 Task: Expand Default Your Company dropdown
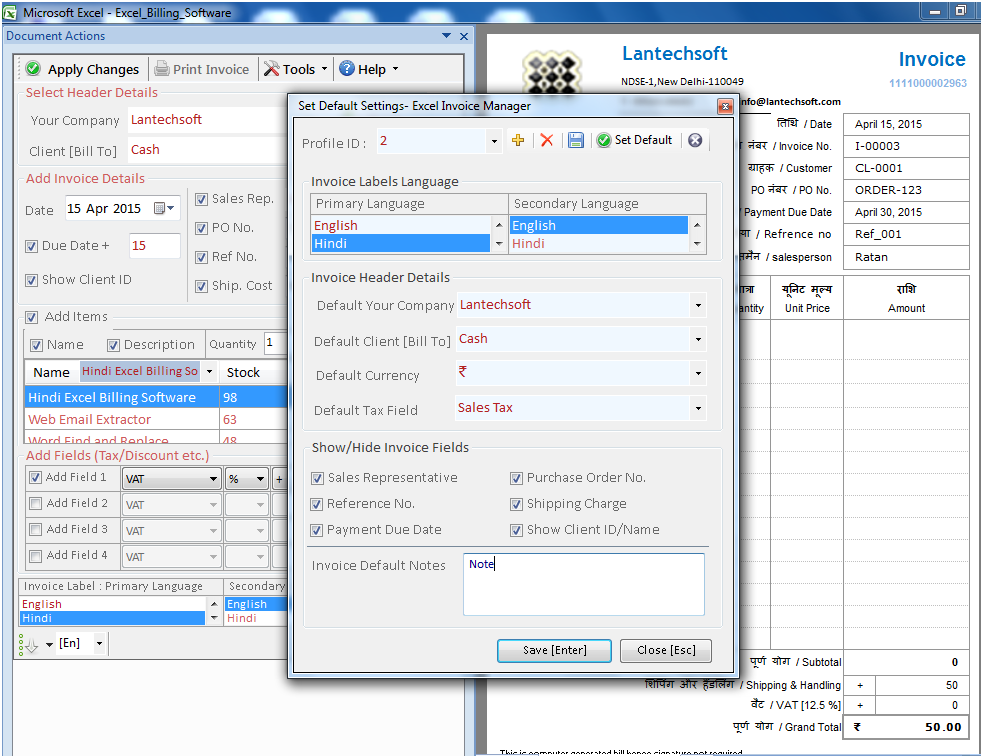(698, 306)
